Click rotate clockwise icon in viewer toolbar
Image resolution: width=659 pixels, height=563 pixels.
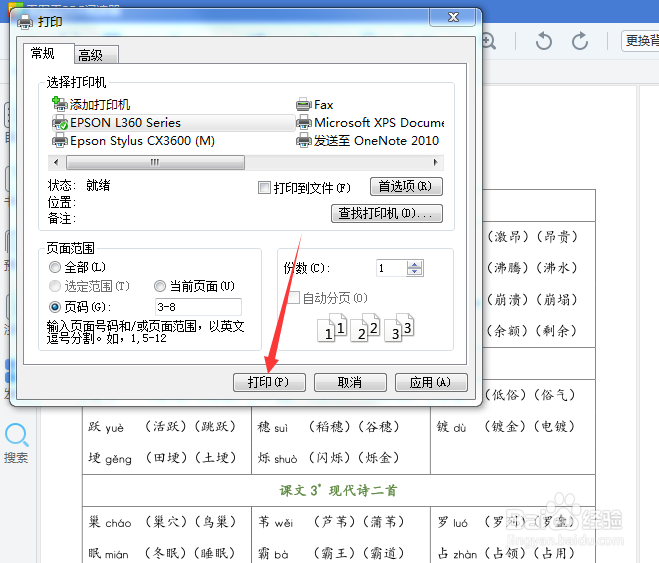point(580,41)
